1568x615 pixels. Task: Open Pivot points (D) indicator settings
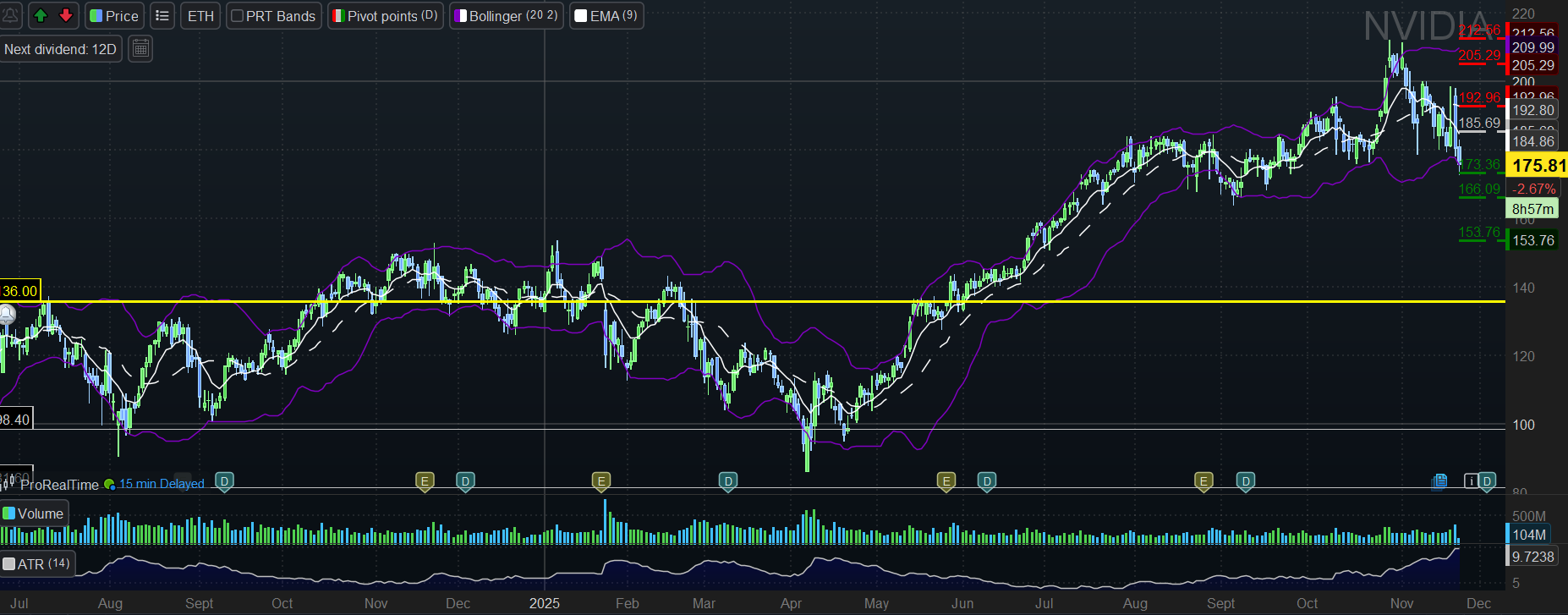385,16
